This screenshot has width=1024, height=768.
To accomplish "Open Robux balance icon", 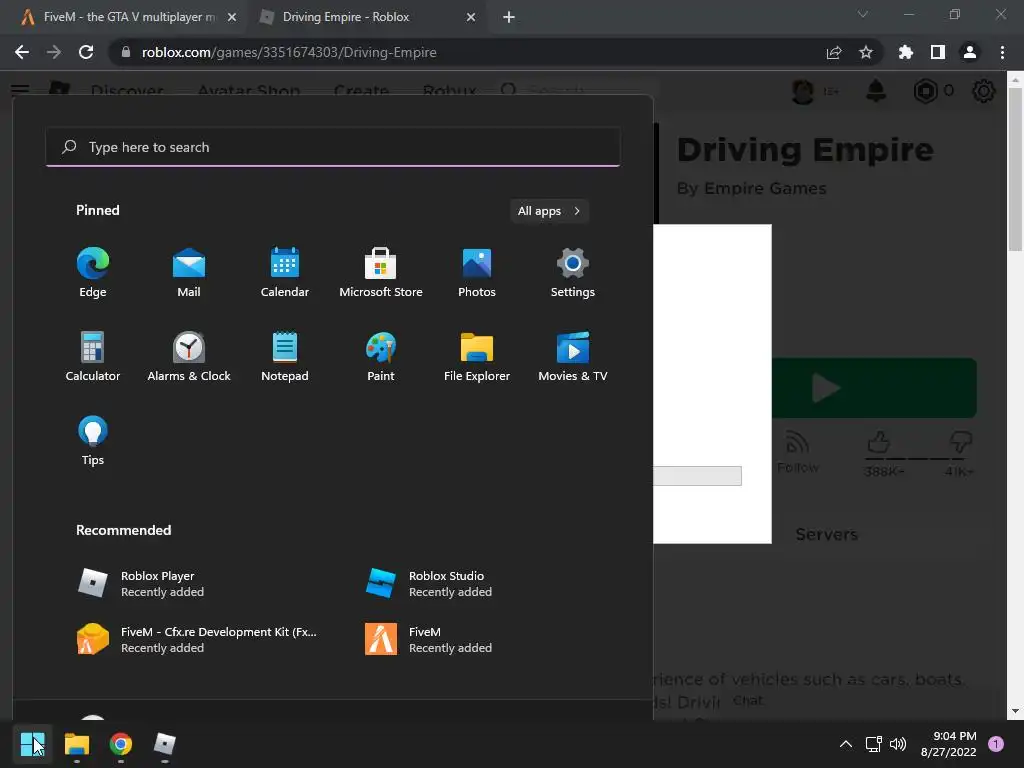I will tap(925, 91).
